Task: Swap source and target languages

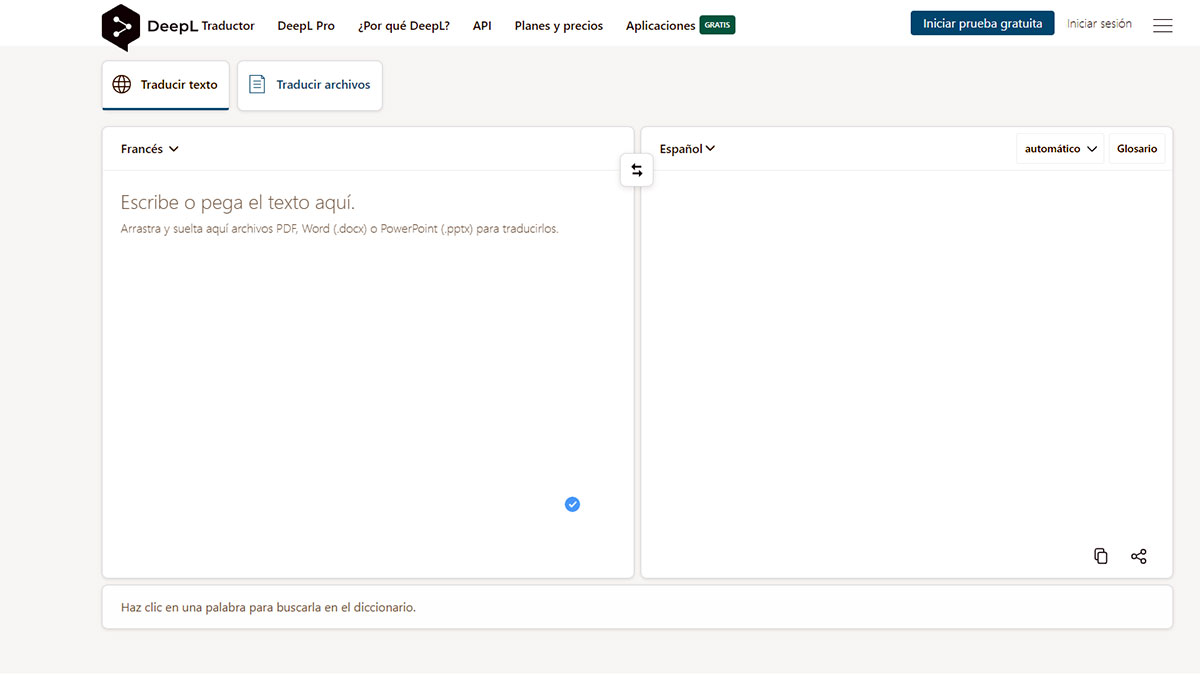Action: (637, 170)
